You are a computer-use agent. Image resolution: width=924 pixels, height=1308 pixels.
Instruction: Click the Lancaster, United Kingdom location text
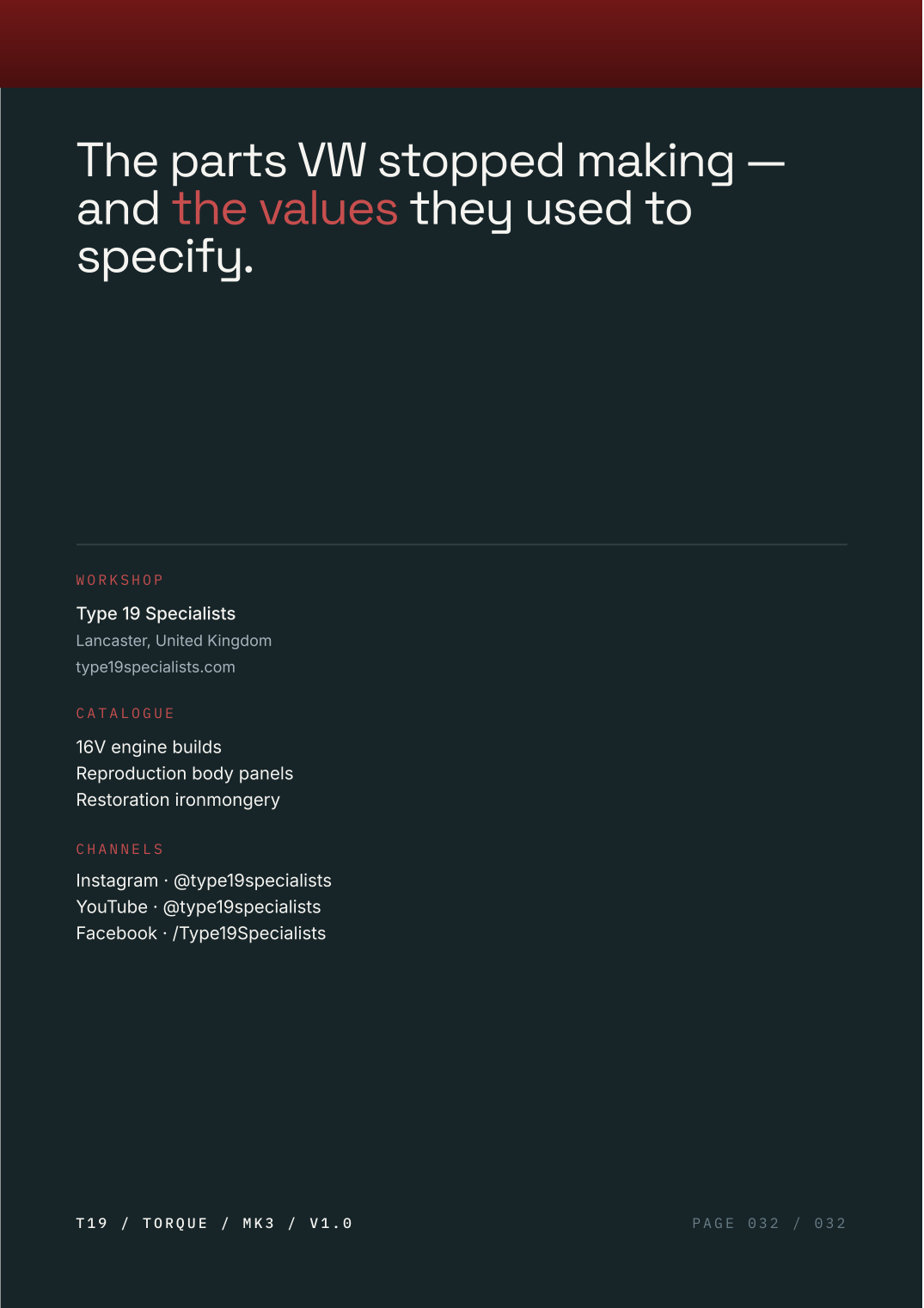click(174, 641)
